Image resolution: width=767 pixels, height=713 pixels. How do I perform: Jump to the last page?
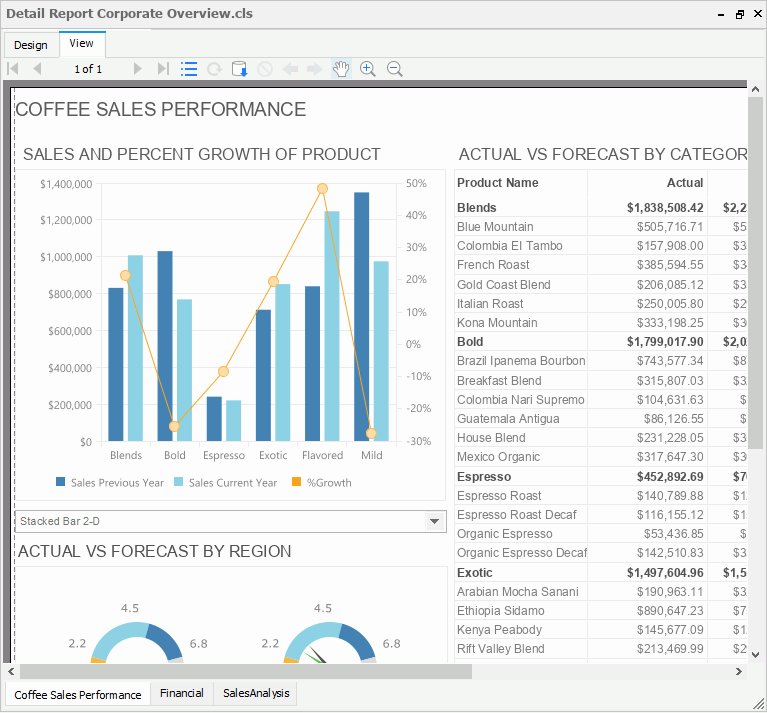tap(163, 69)
